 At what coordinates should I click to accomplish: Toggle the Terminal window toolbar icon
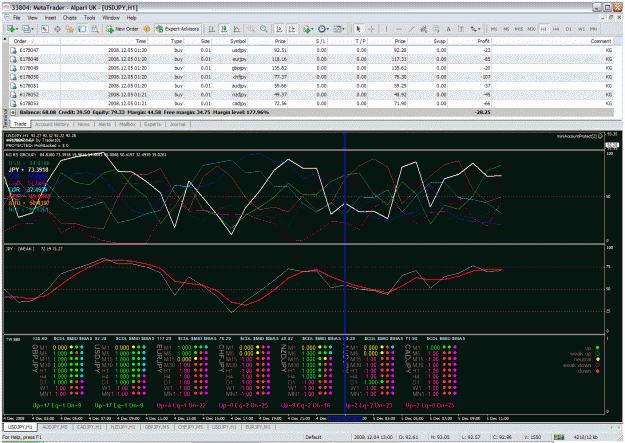tap(82, 29)
